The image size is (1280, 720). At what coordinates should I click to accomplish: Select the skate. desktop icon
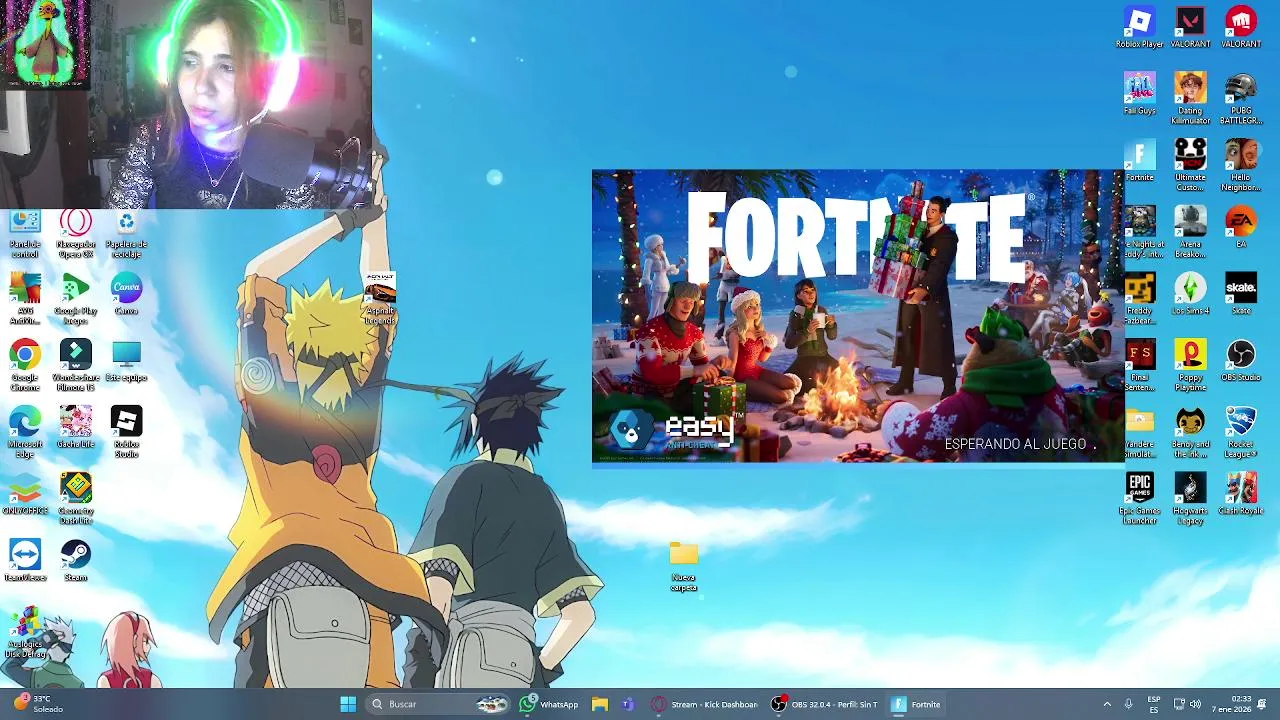coord(1241,294)
